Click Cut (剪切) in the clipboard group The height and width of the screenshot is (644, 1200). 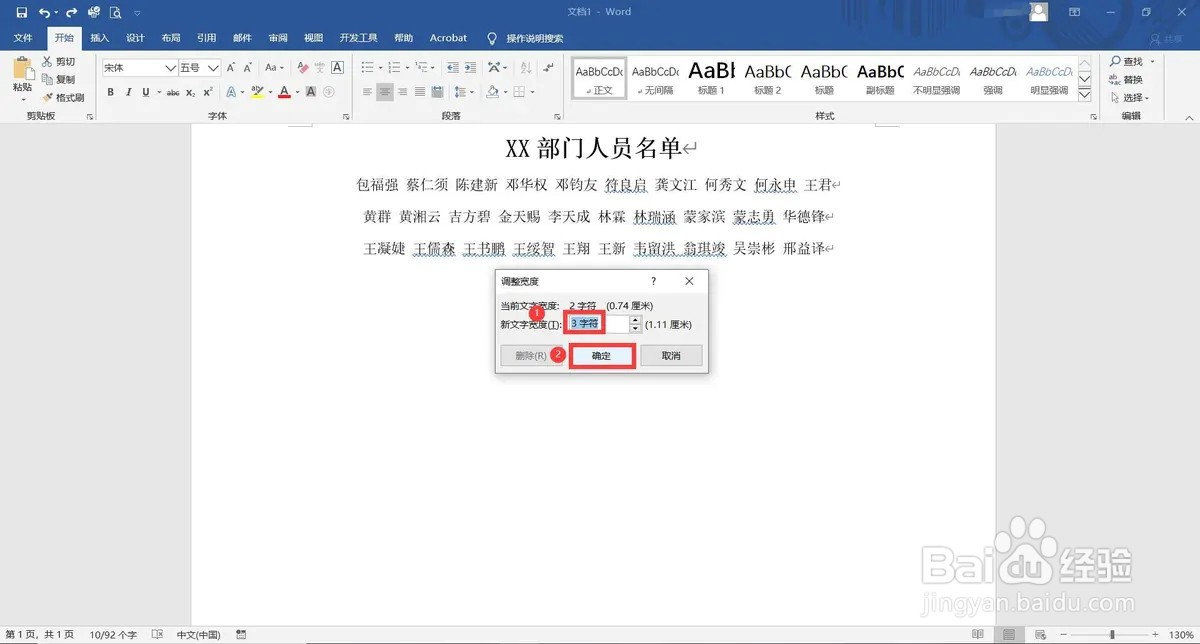pyautogui.click(x=58, y=61)
